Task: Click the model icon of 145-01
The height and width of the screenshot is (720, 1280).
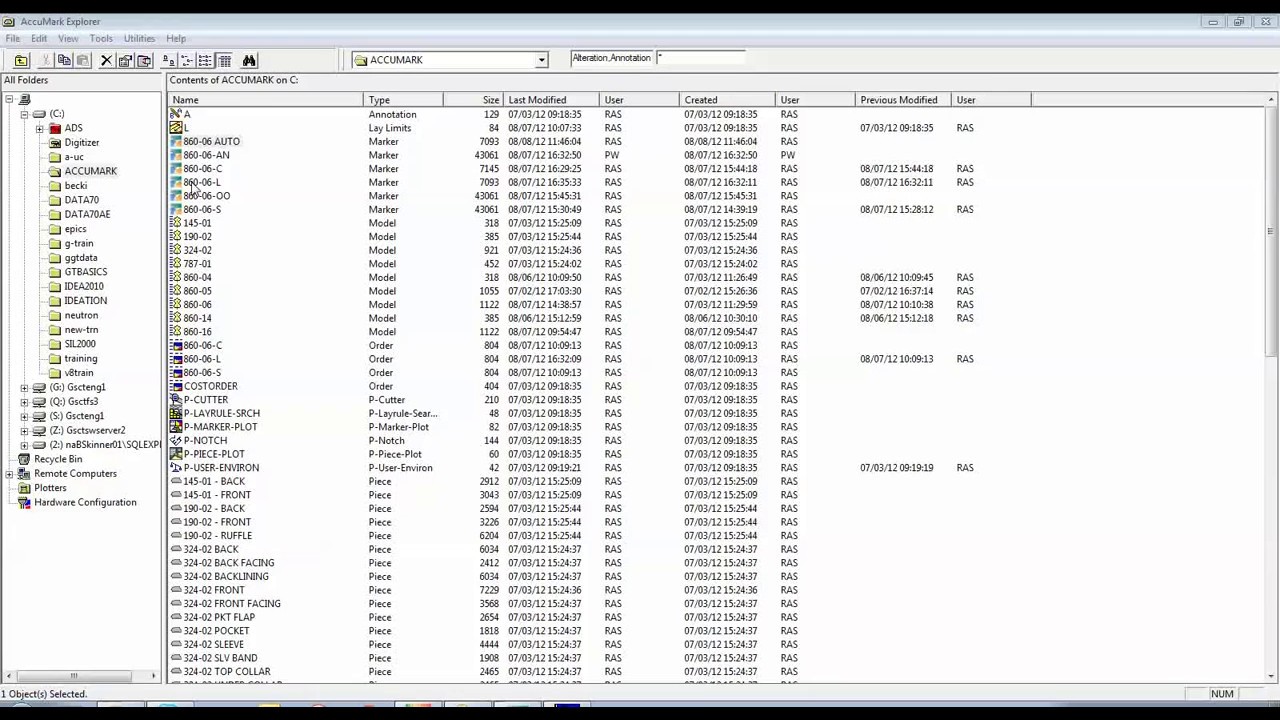Action: (176, 223)
